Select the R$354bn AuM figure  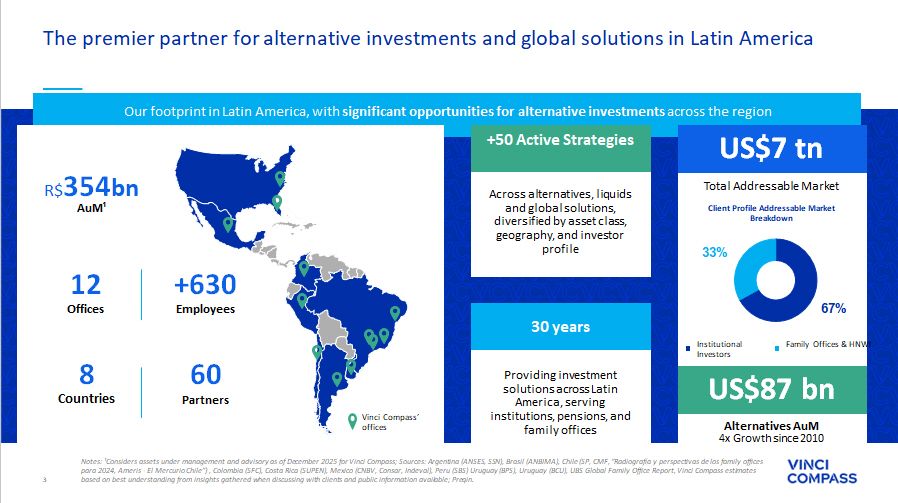pos(90,190)
